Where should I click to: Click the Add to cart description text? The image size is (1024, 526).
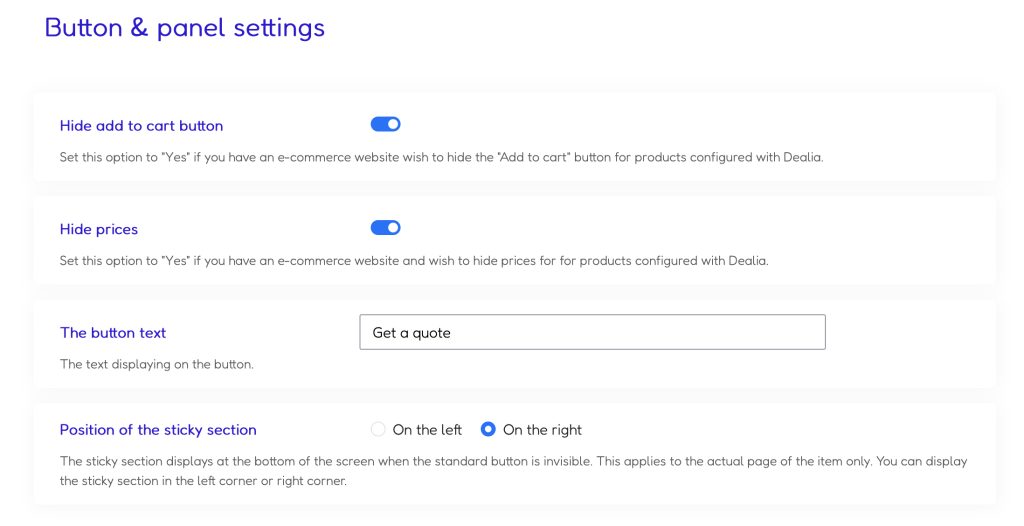click(441, 157)
